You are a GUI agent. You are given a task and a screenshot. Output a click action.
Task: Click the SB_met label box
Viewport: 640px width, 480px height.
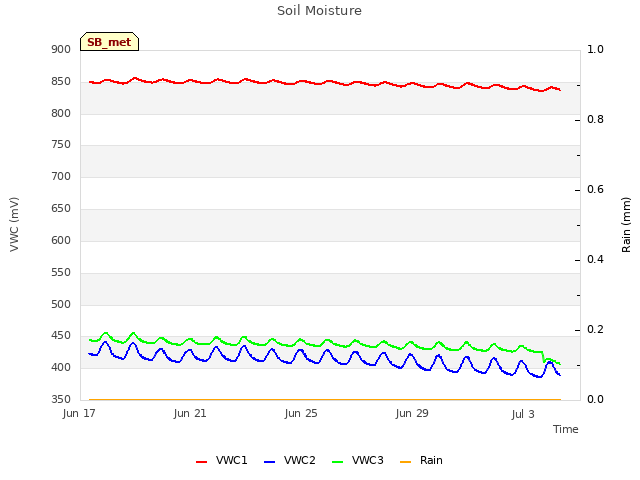[109, 42]
